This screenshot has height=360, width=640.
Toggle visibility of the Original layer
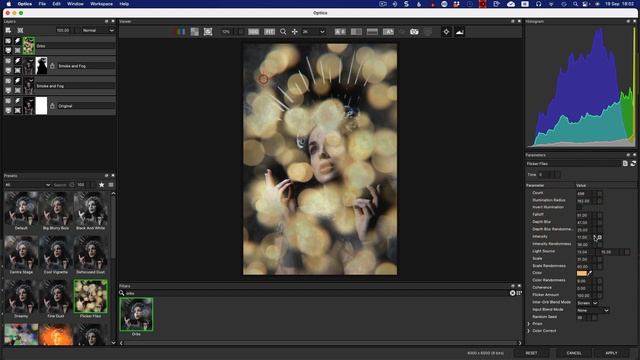point(8,101)
